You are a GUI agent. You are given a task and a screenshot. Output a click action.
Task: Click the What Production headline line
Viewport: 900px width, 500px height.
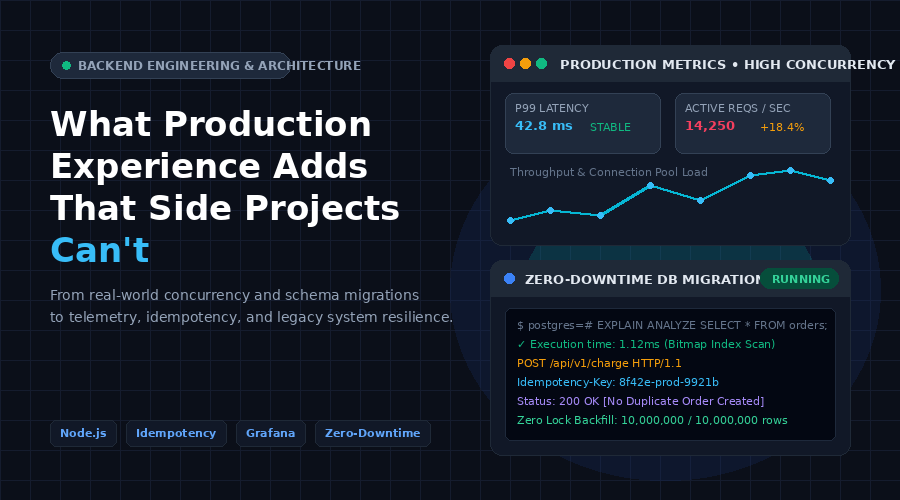(211, 124)
